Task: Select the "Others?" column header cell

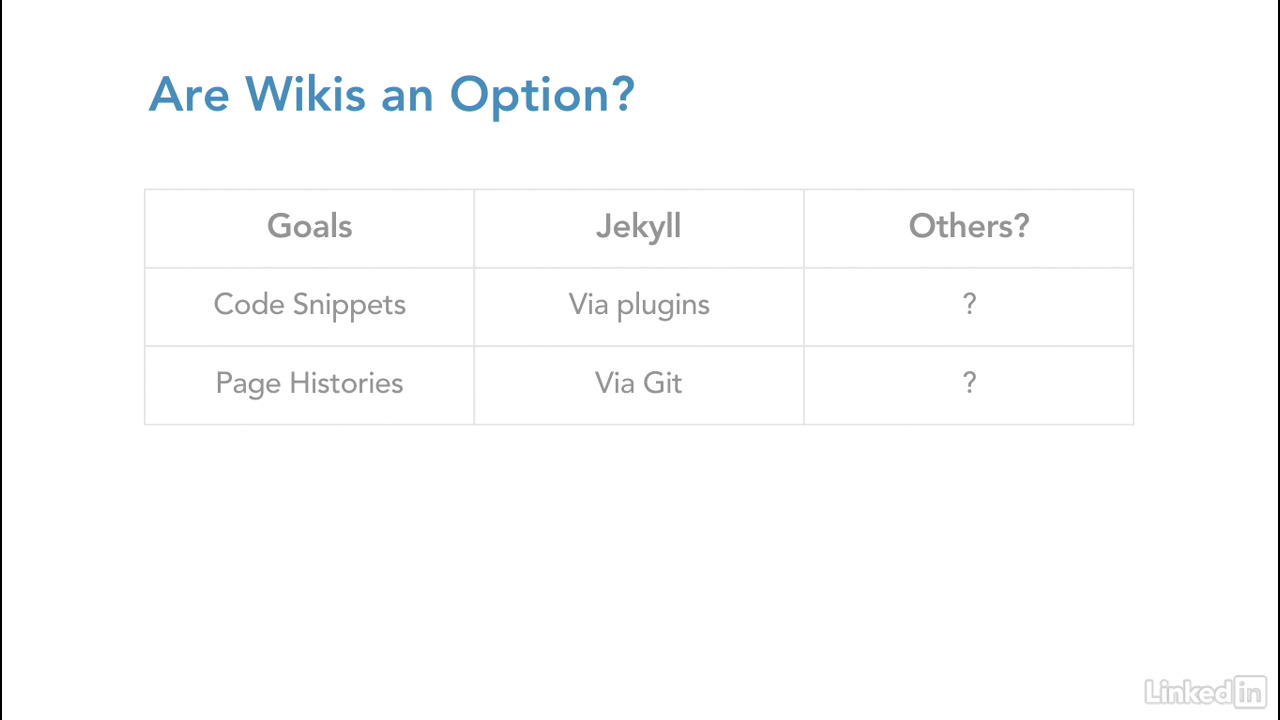Action: (x=968, y=226)
